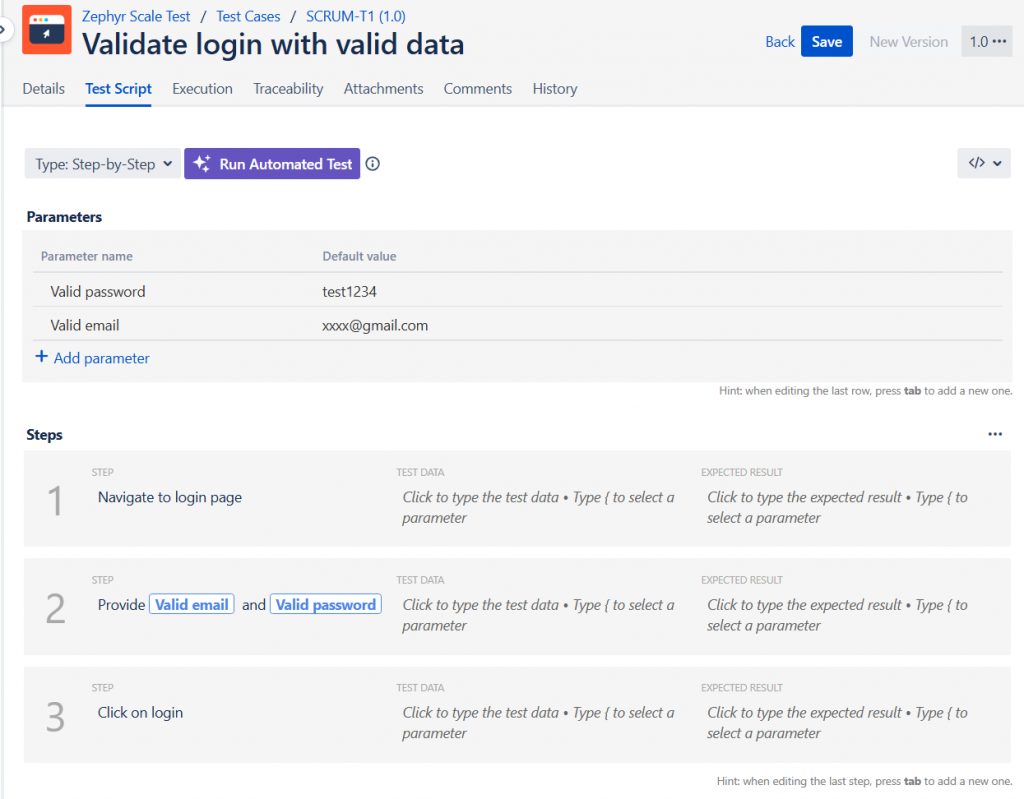Go to the History tab
This screenshot has width=1024, height=799.
[555, 89]
